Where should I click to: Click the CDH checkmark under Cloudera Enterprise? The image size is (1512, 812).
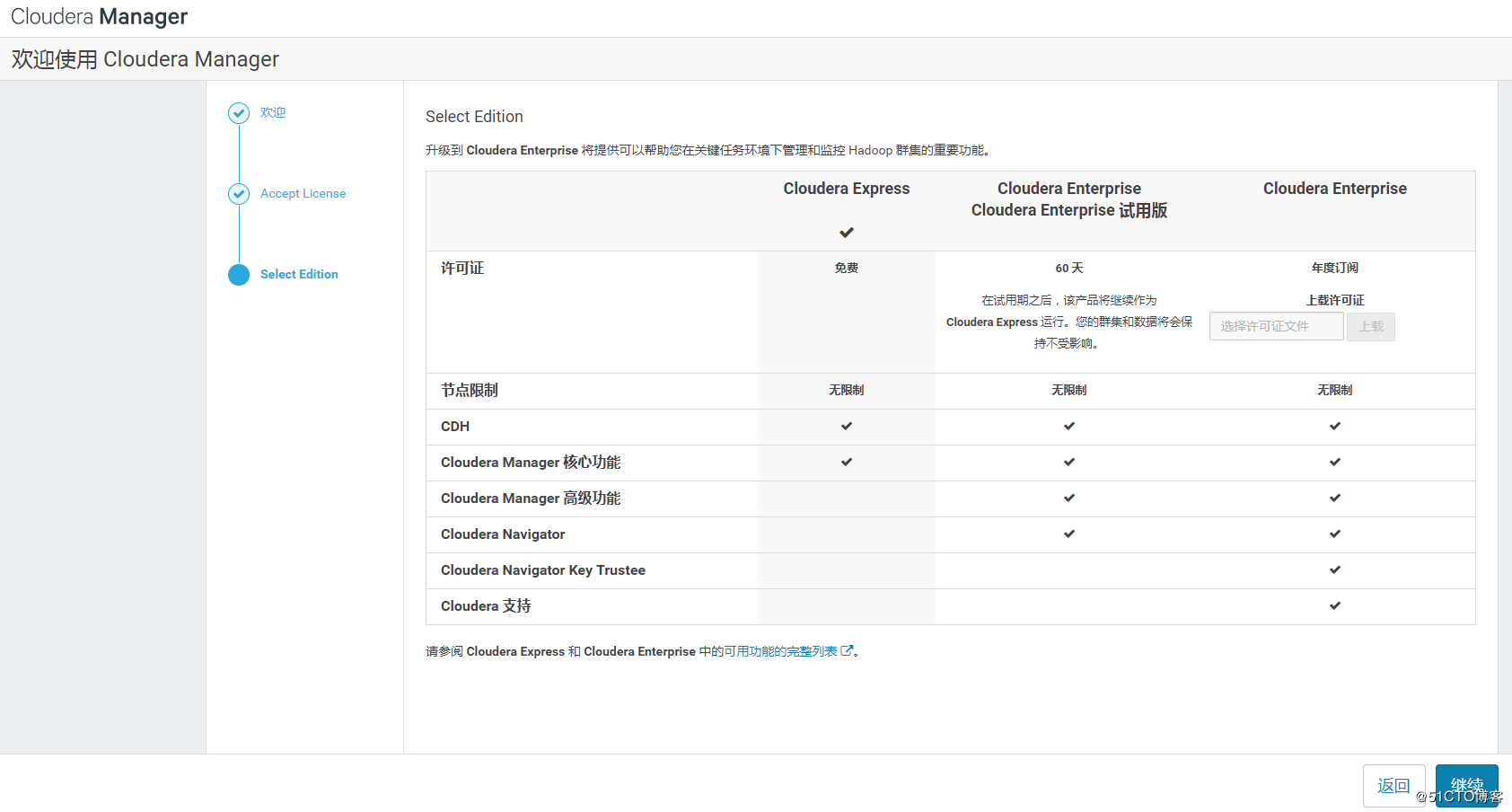click(x=1335, y=427)
